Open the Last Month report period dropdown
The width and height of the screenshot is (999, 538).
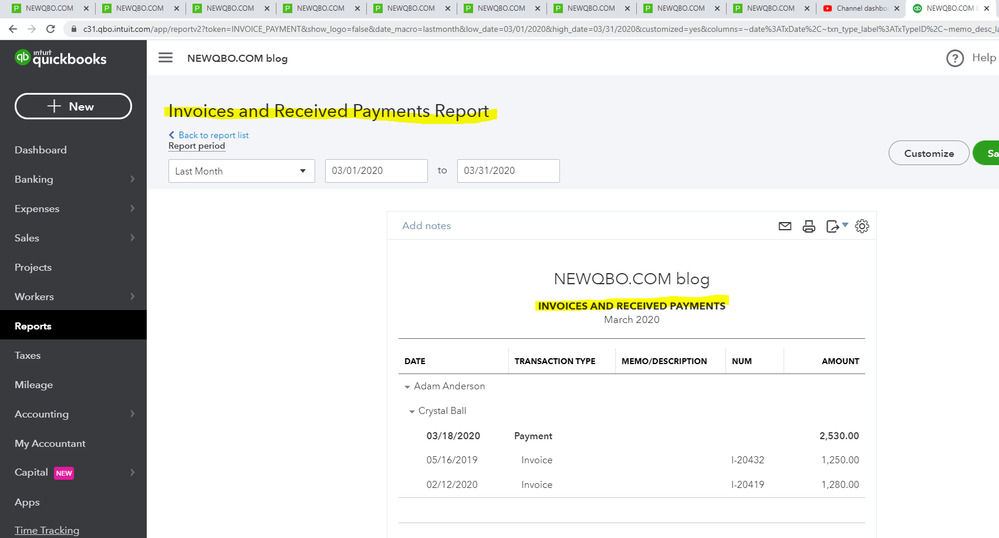click(x=241, y=171)
